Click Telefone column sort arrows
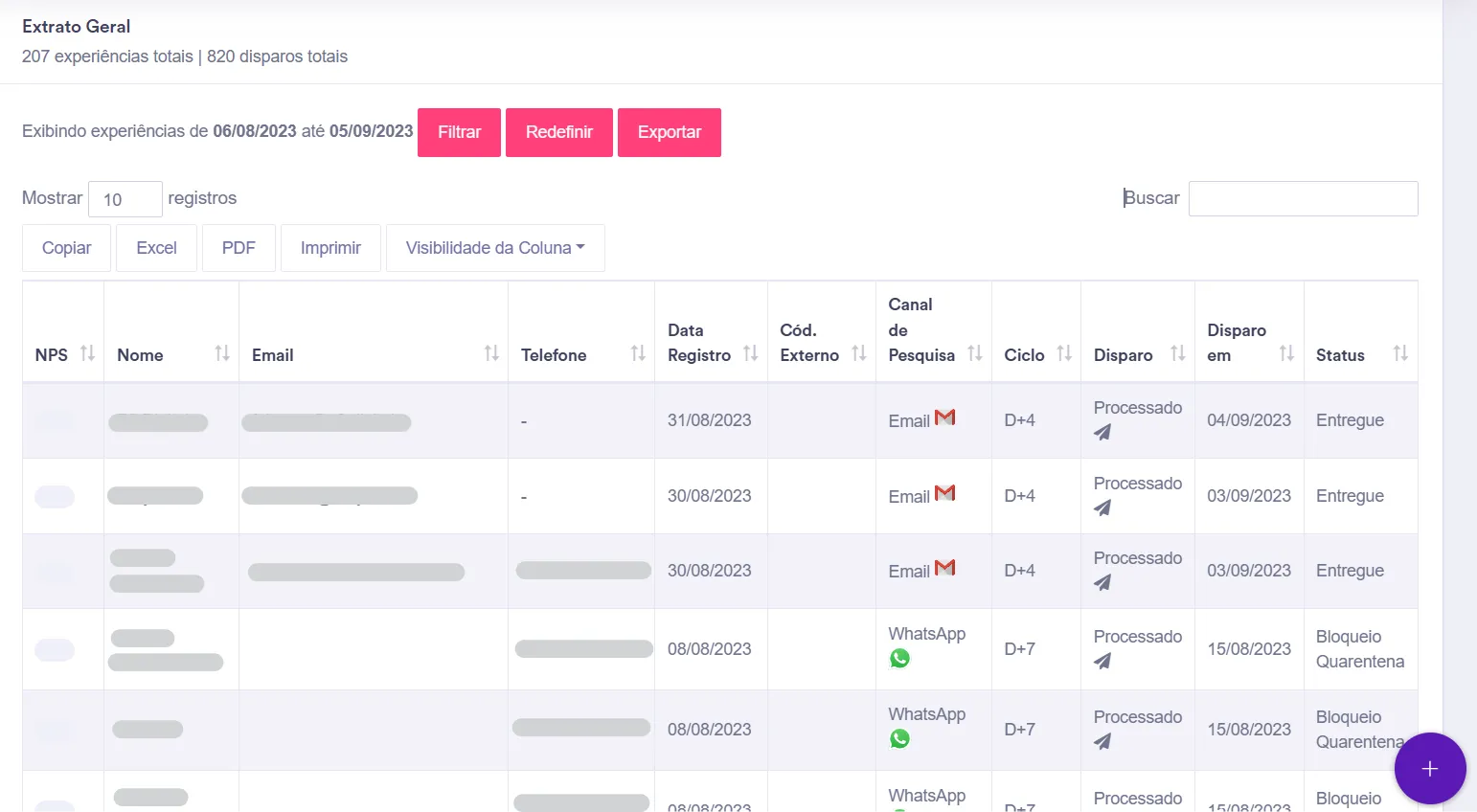 pos(638,353)
